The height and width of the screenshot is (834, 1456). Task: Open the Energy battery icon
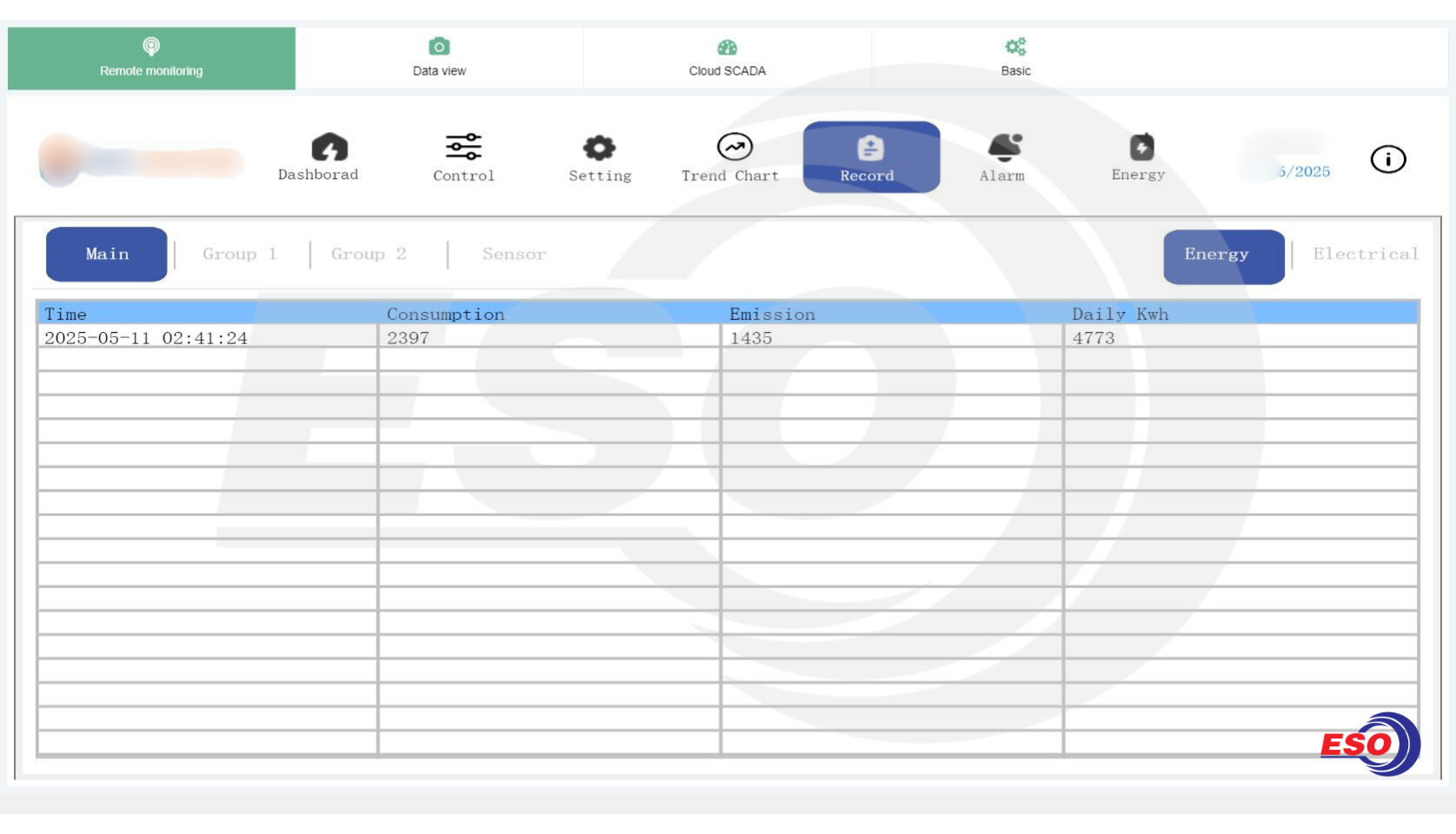[x=1140, y=148]
